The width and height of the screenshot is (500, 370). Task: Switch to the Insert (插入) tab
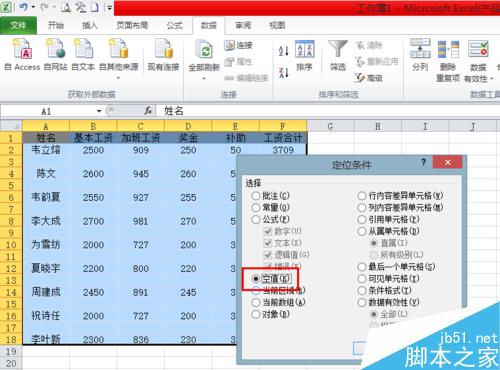[x=90, y=25]
